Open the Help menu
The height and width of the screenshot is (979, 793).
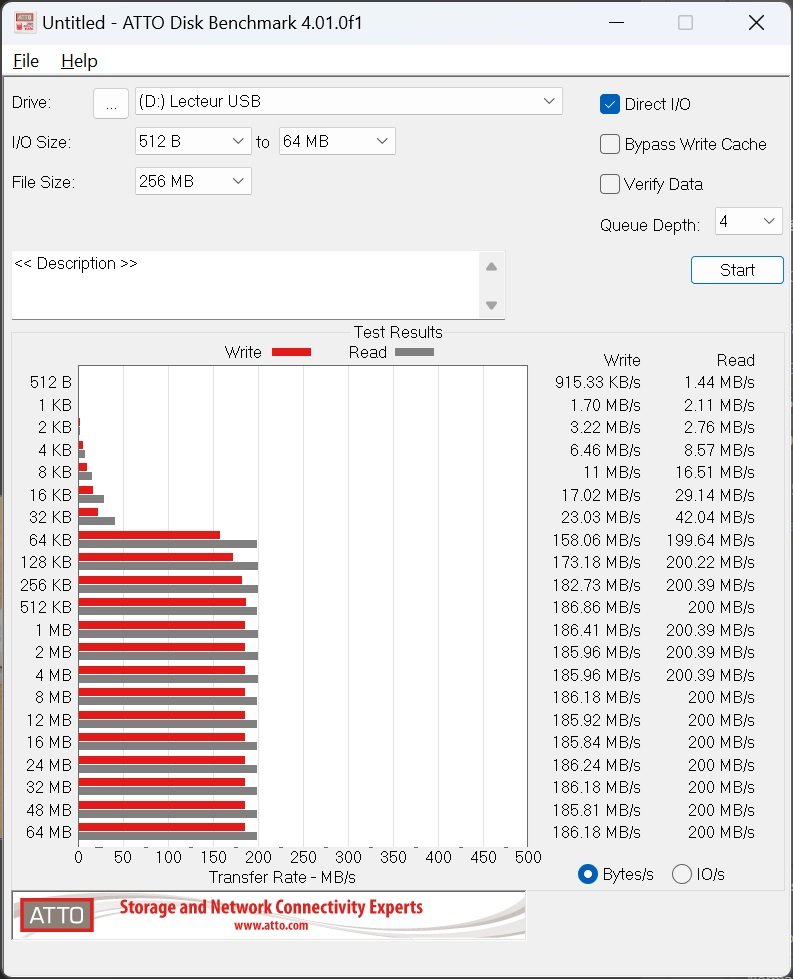79,61
